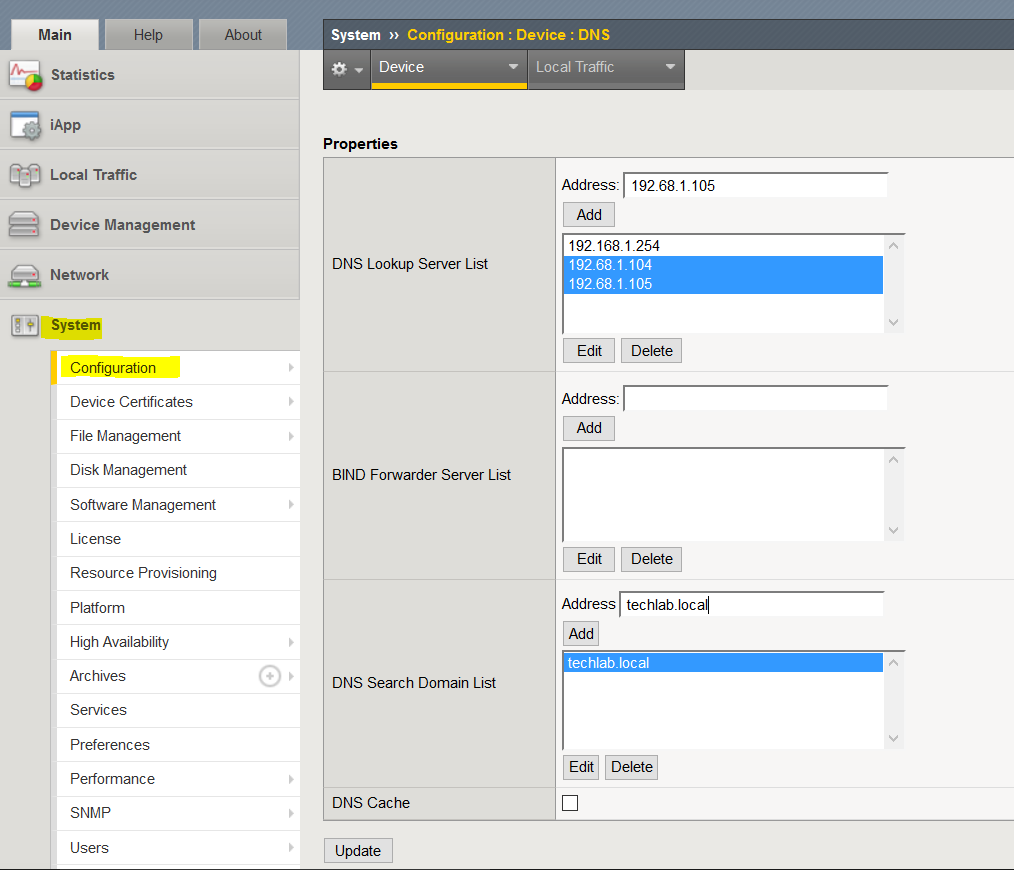
Task: Open the iApp menu section
Action: pos(149,125)
